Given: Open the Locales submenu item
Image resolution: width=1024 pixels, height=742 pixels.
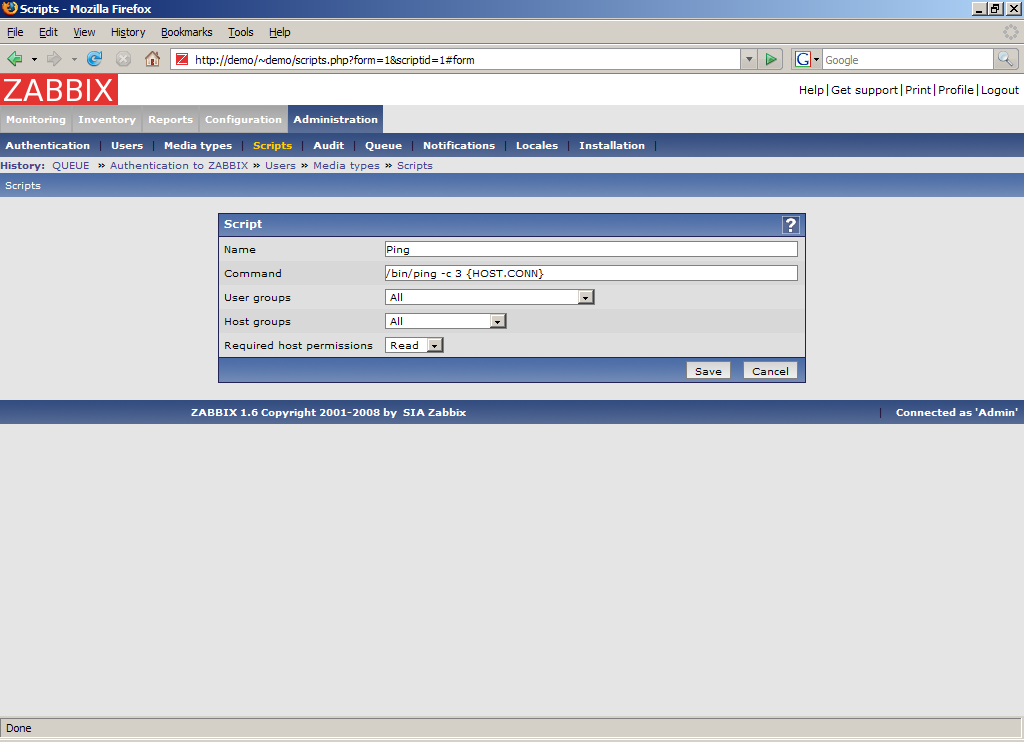Looking at the screenshot, I should coord(537,146).
